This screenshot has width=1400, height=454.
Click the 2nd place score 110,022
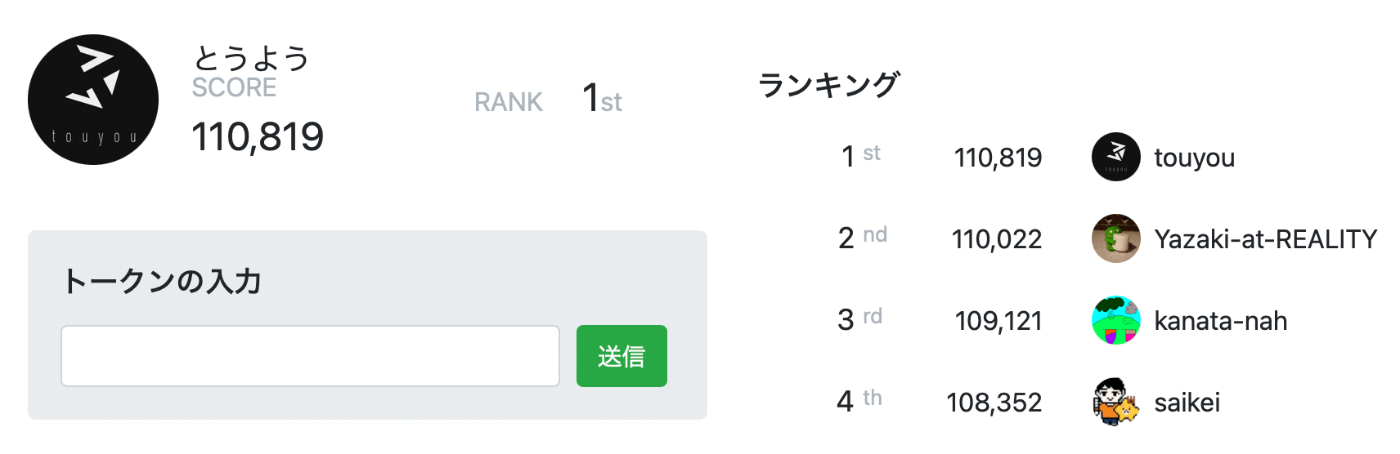coord(998,240)
